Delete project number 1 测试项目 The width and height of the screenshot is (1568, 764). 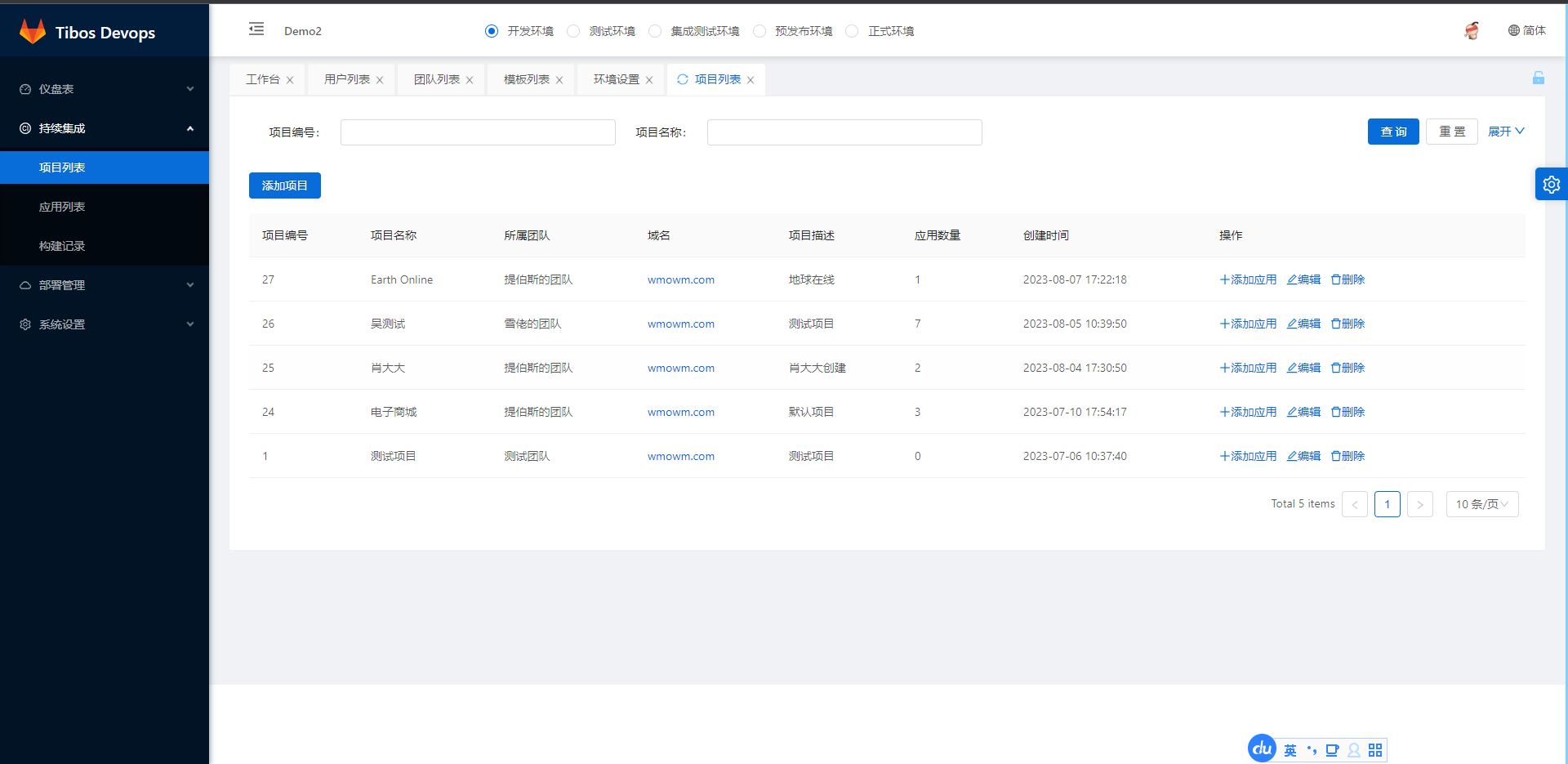[1347, 456]
